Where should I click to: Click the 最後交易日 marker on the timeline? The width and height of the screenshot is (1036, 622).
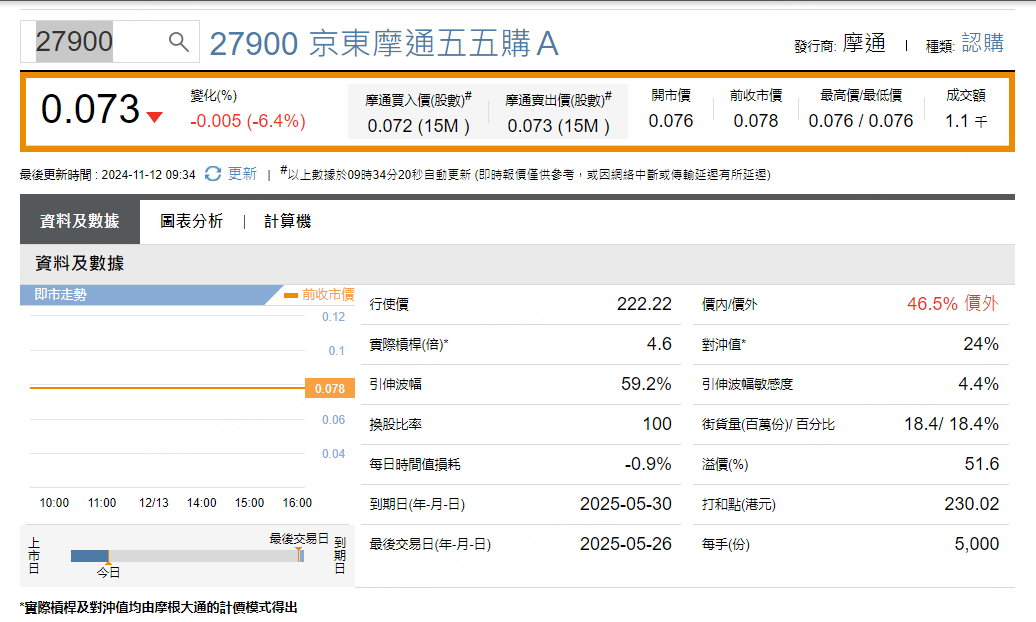(x=299, y=539)
